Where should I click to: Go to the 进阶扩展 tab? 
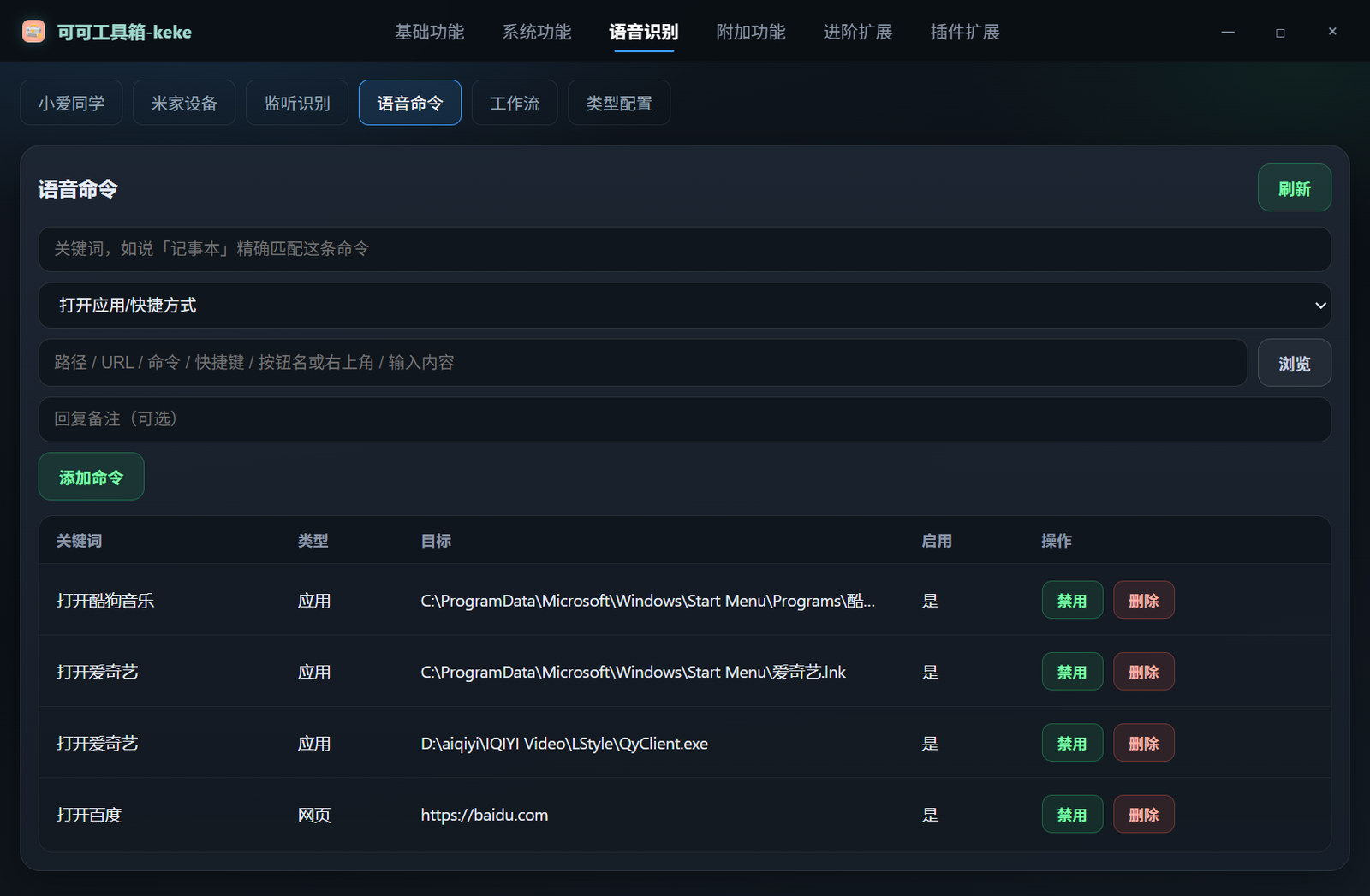pyautogui.click(x=858, y=32)
